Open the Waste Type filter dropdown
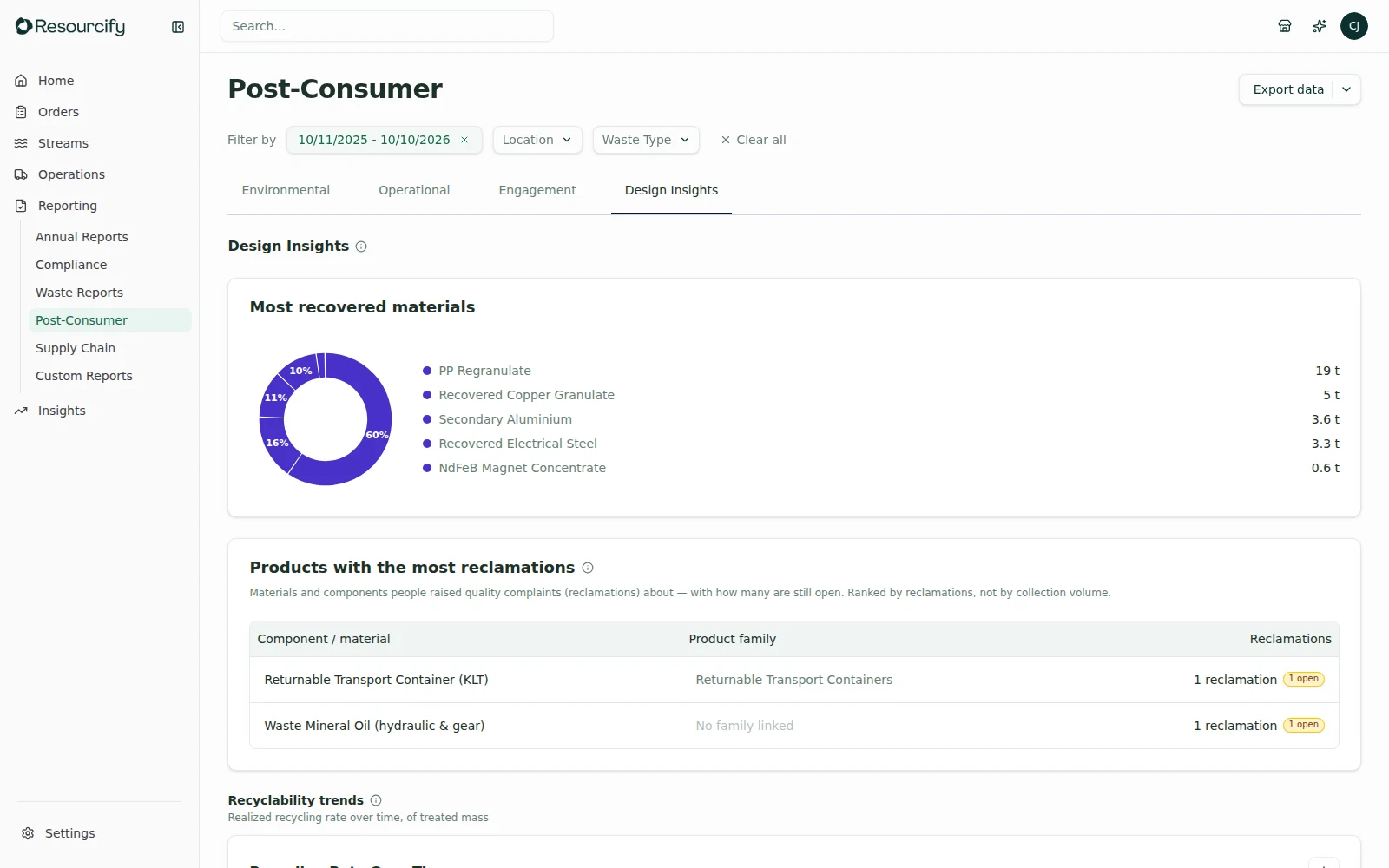The width and height of the screenshot is (1389, 868). [x=646, y=140]
